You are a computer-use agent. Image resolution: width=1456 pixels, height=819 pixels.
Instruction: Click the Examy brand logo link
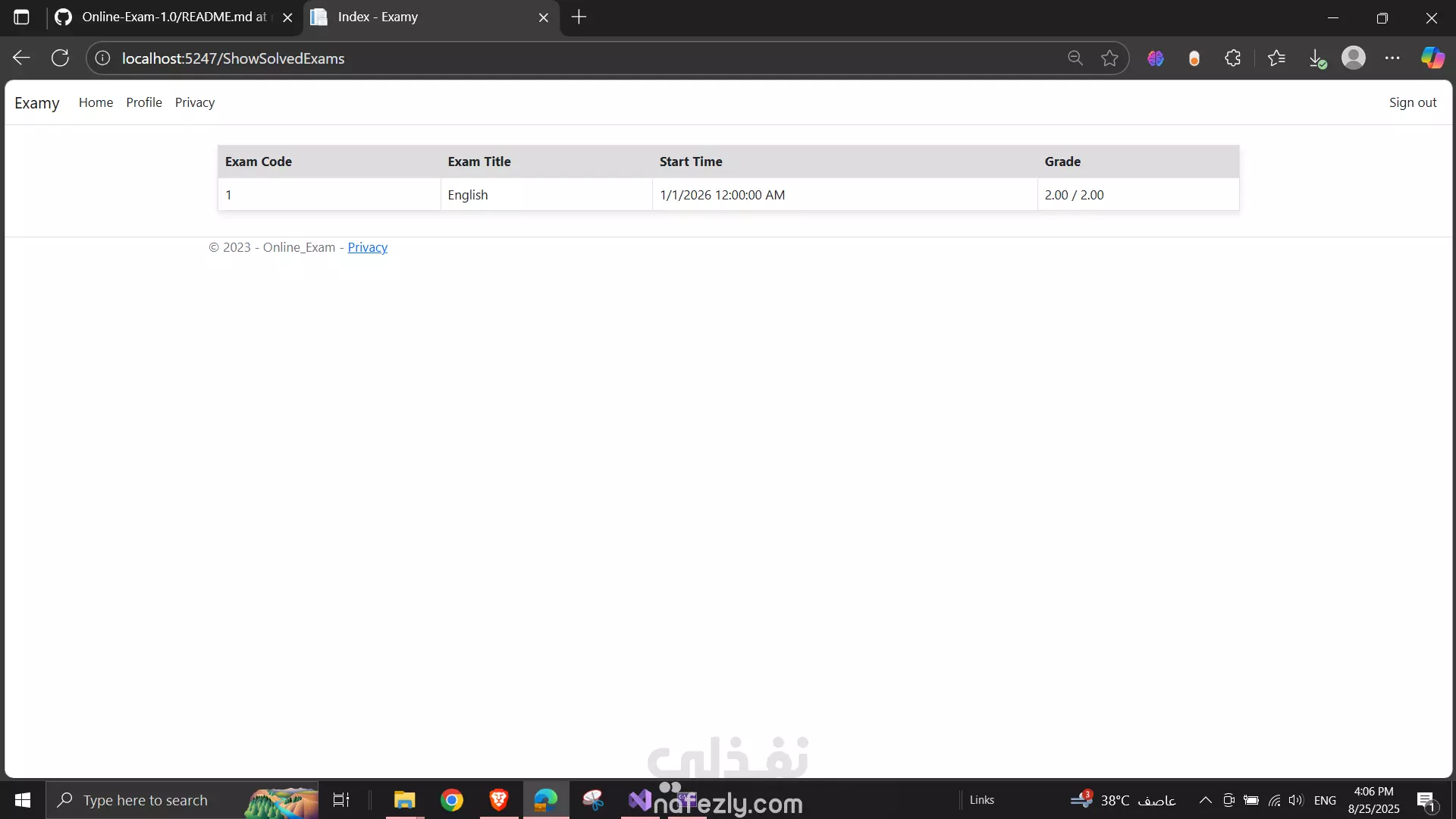pos(37,103)
